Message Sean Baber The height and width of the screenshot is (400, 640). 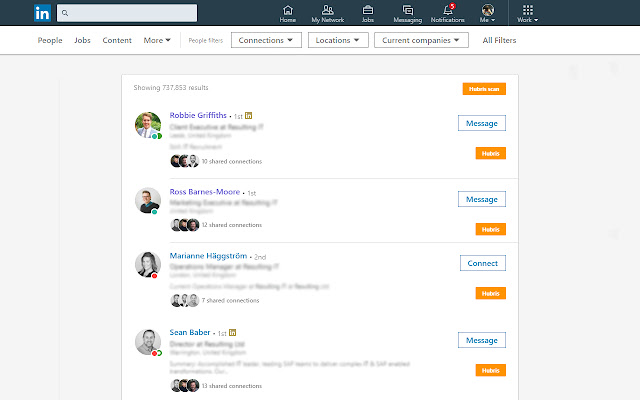[x=482, y=340]
